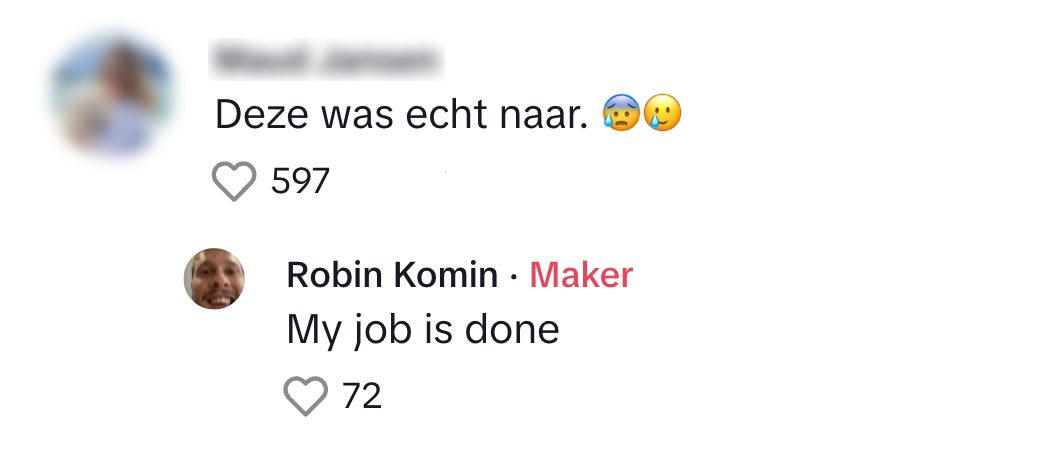Click the Robin Komin username

tap(392, 275)
